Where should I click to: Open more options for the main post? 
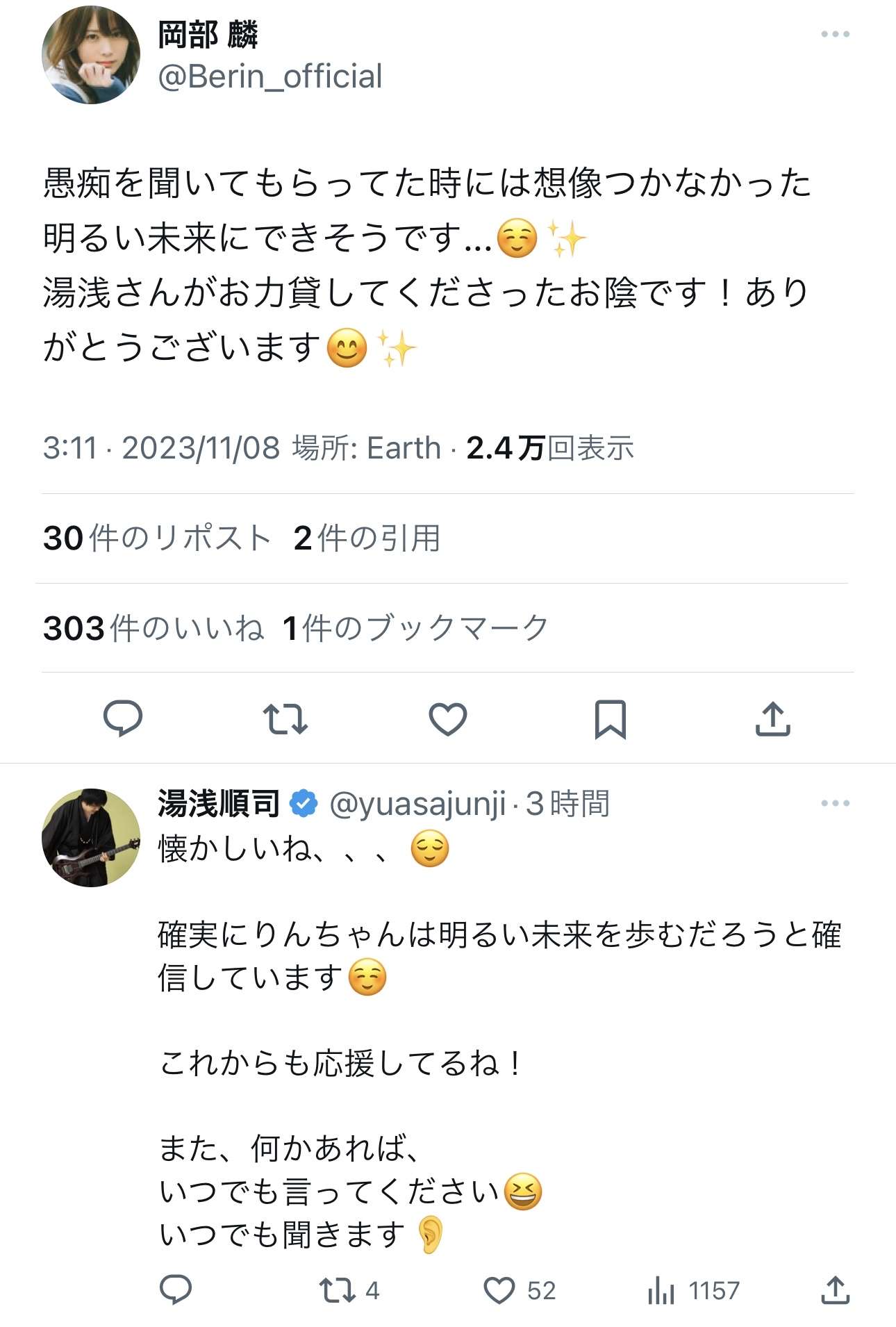835,34
